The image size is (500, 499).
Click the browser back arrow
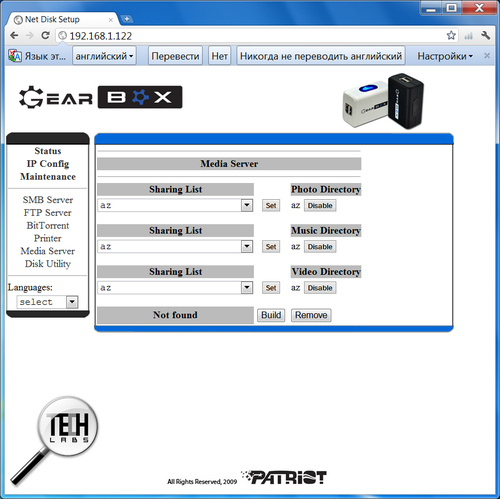point(14,35)
